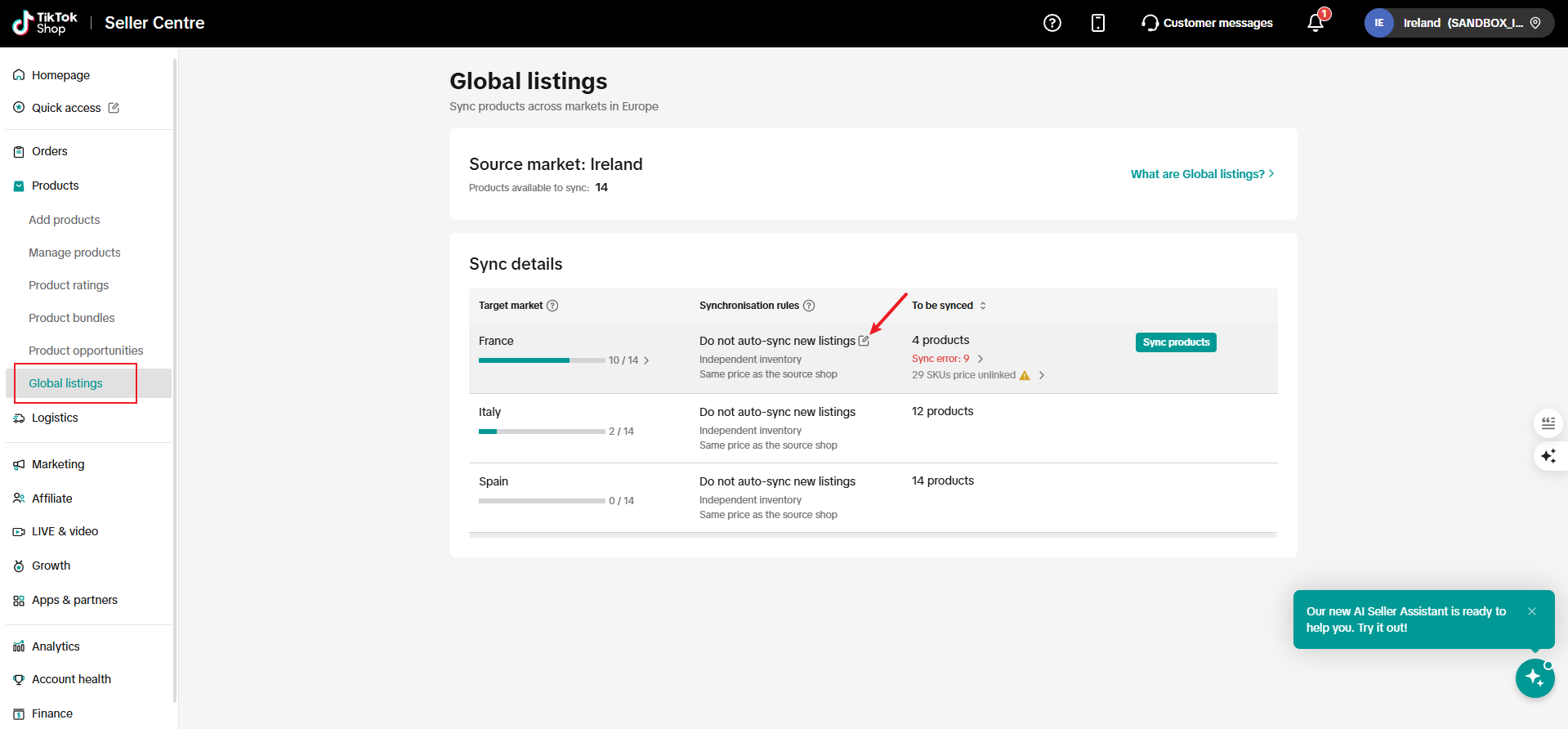Close the AI Seller Assistant tooltip
Screen dimensions: 1568x729
1532,611
